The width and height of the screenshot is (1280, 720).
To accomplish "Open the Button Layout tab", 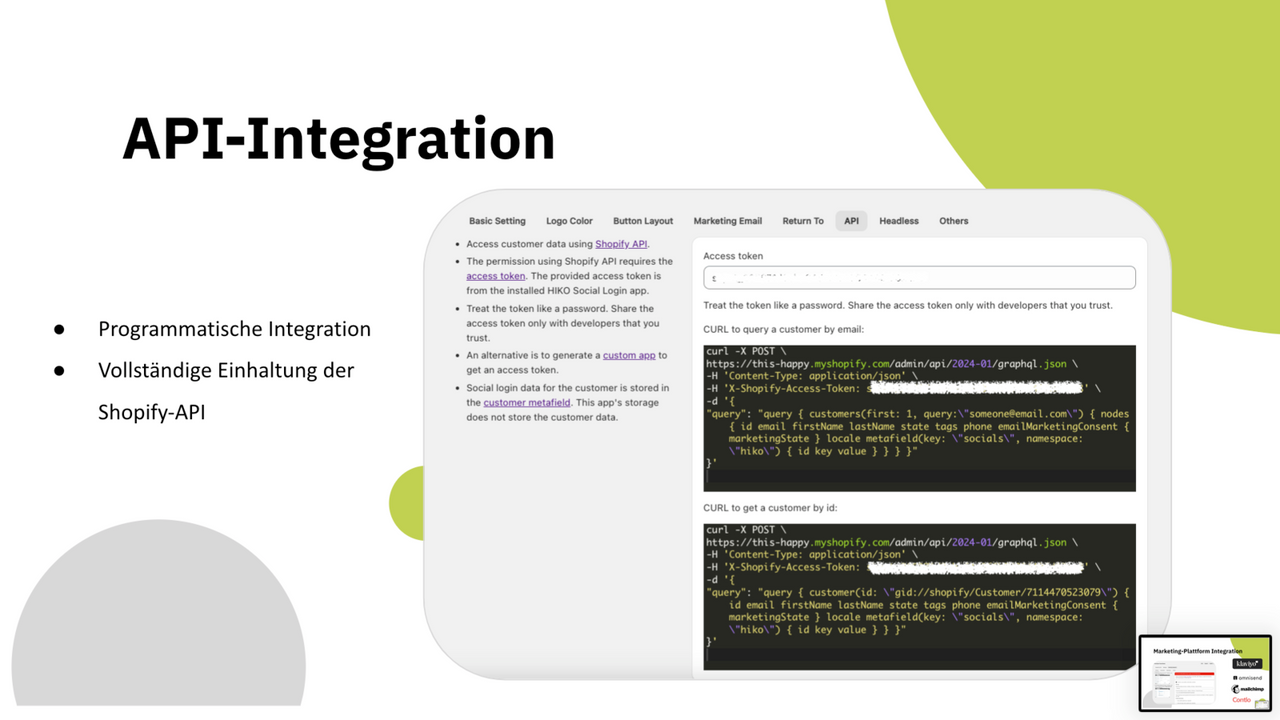I will pyautogui.click(x=643, y=221).
